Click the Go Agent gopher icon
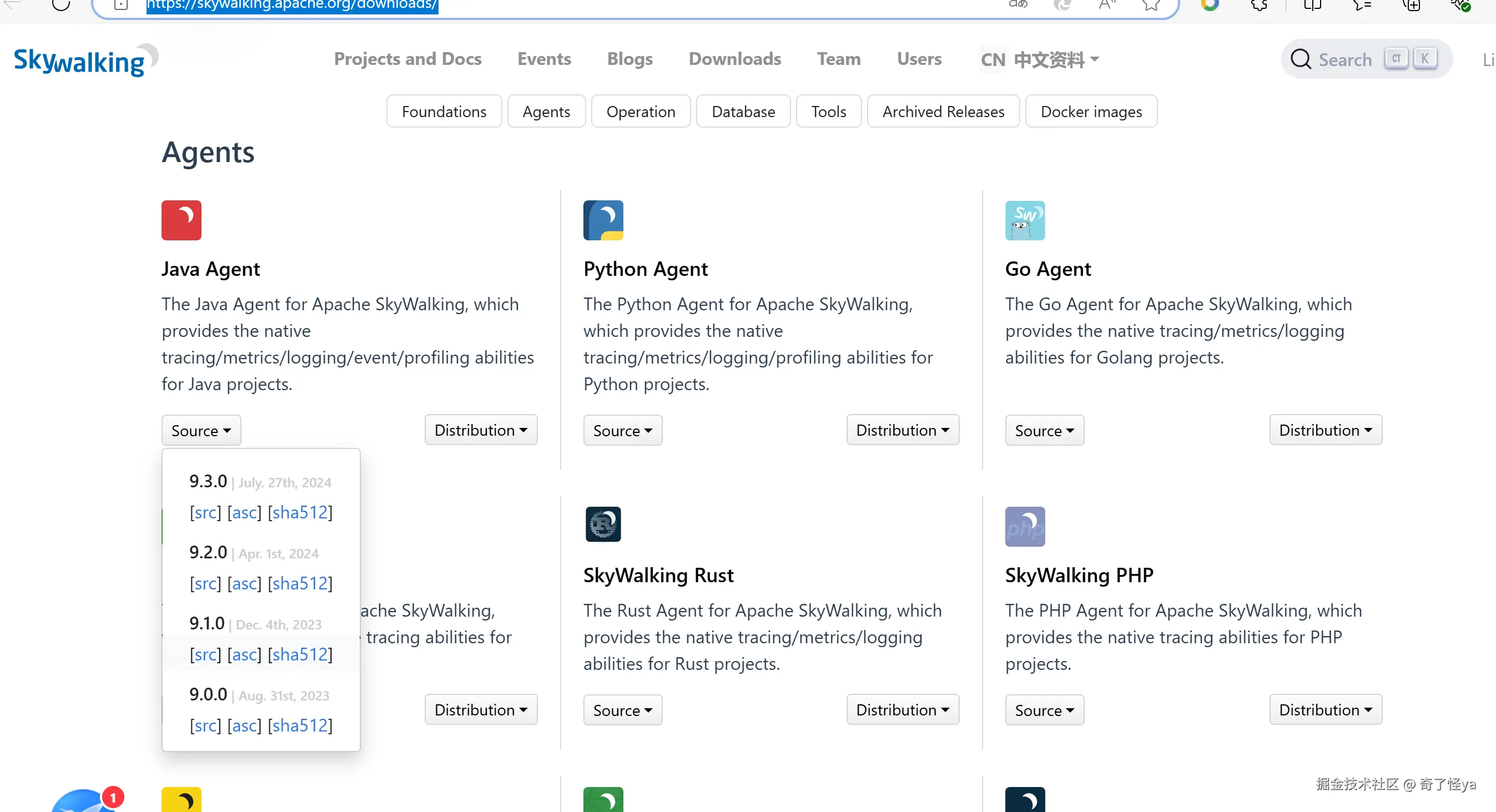Viewport: 1496px width, 812px height. 1024,220
